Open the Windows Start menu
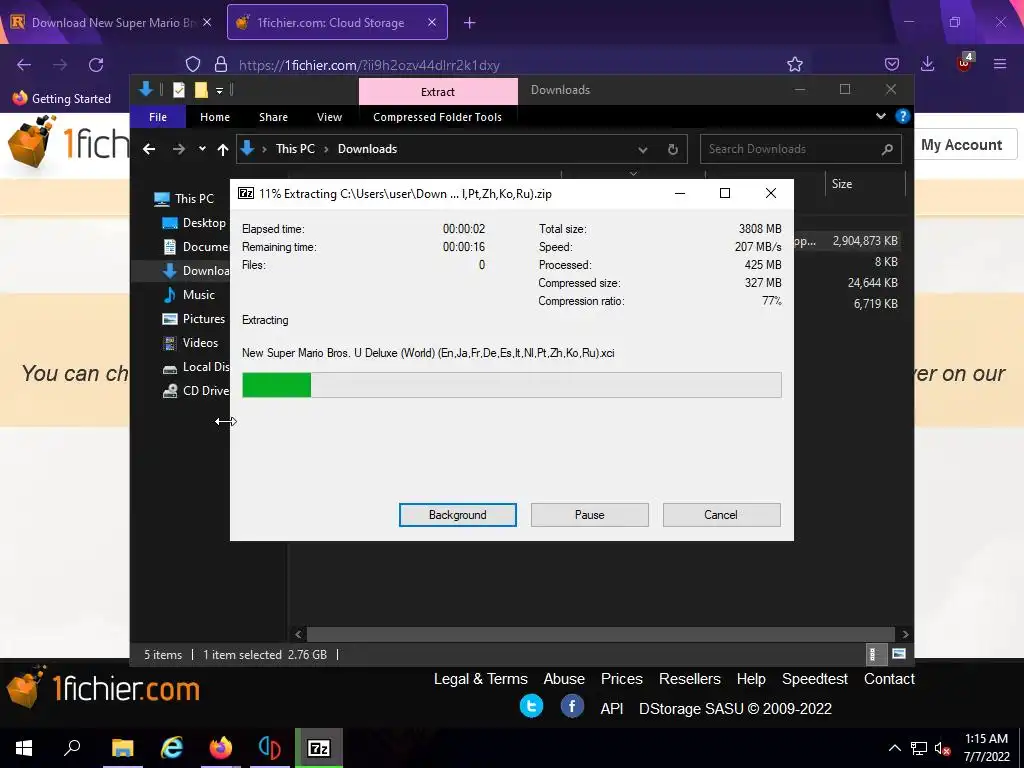The height and width of the screenshot is (768, 1024). pos(24,748)
